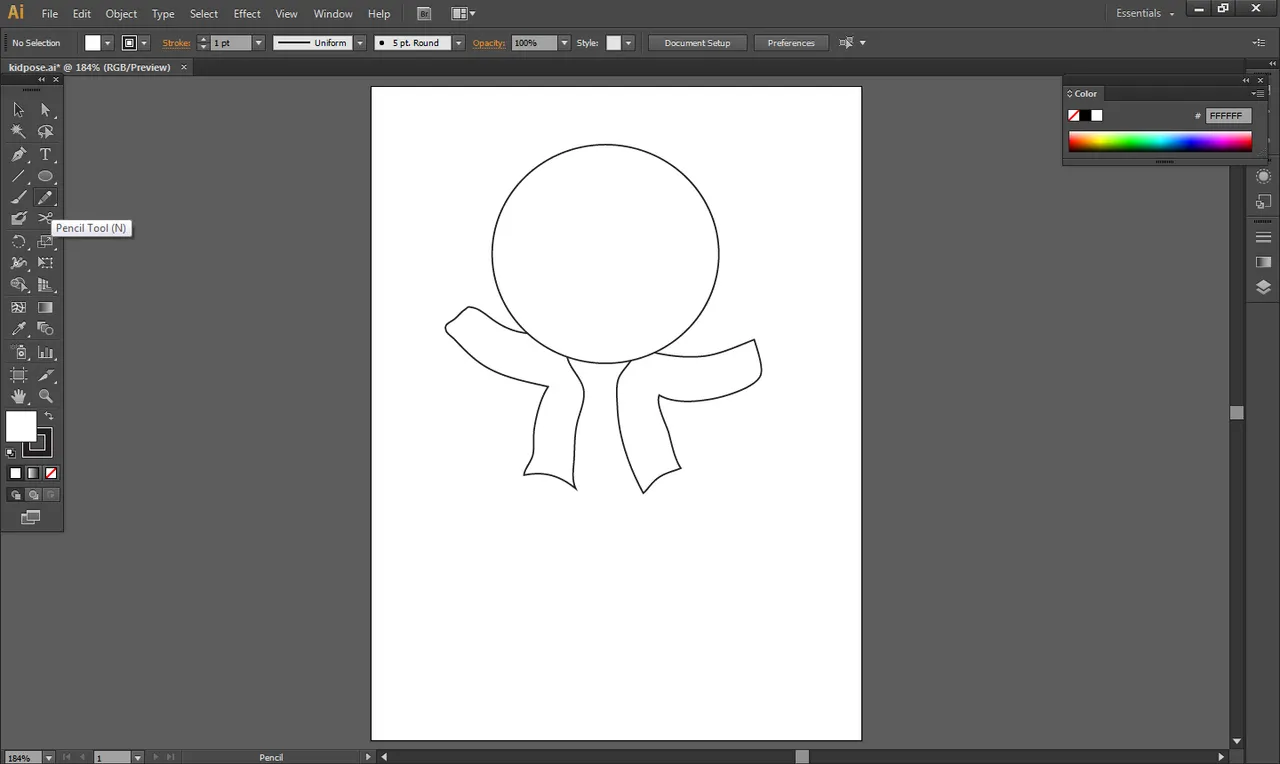Pick the Shape Builder tool
1280x764 pixels.
pos(18,285)
